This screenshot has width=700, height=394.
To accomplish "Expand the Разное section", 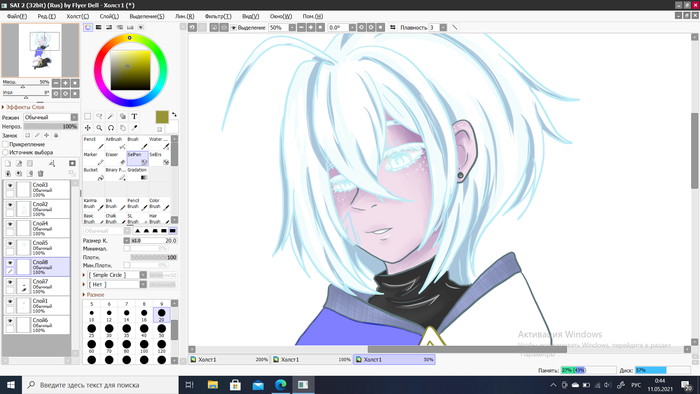I will coord(93,294).
